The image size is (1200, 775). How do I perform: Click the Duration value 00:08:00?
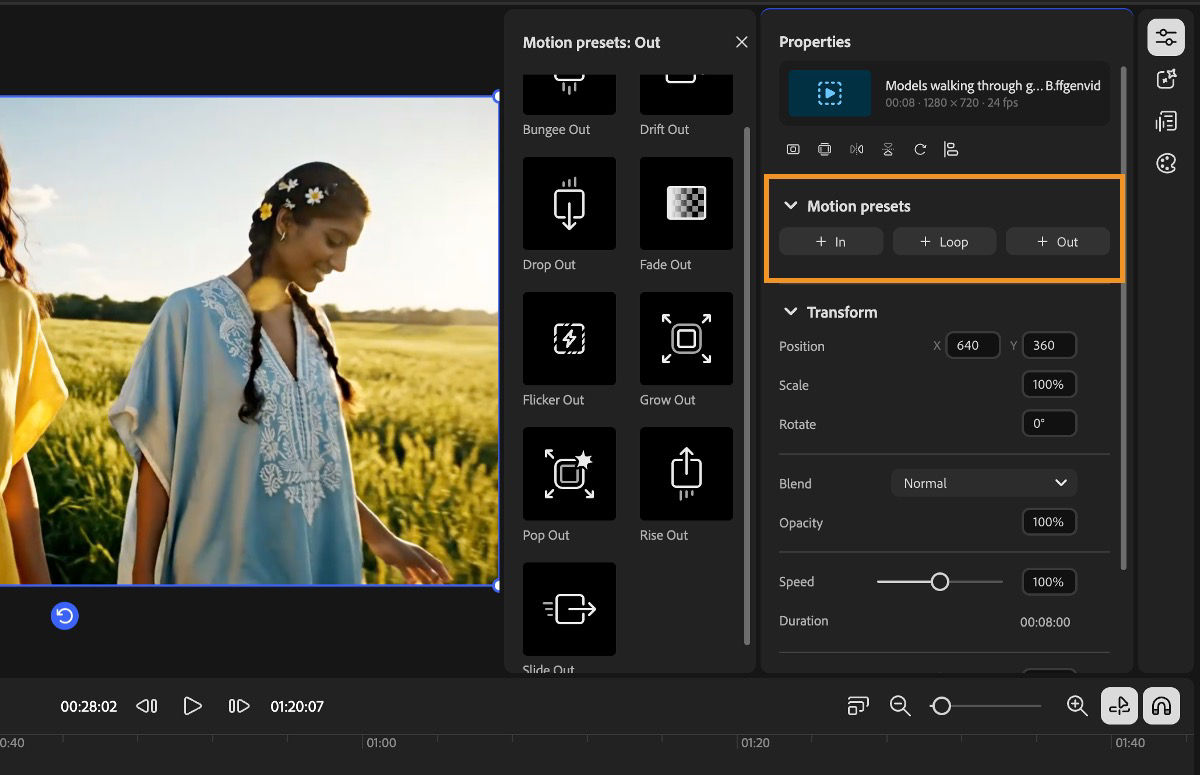(1045, 622)
